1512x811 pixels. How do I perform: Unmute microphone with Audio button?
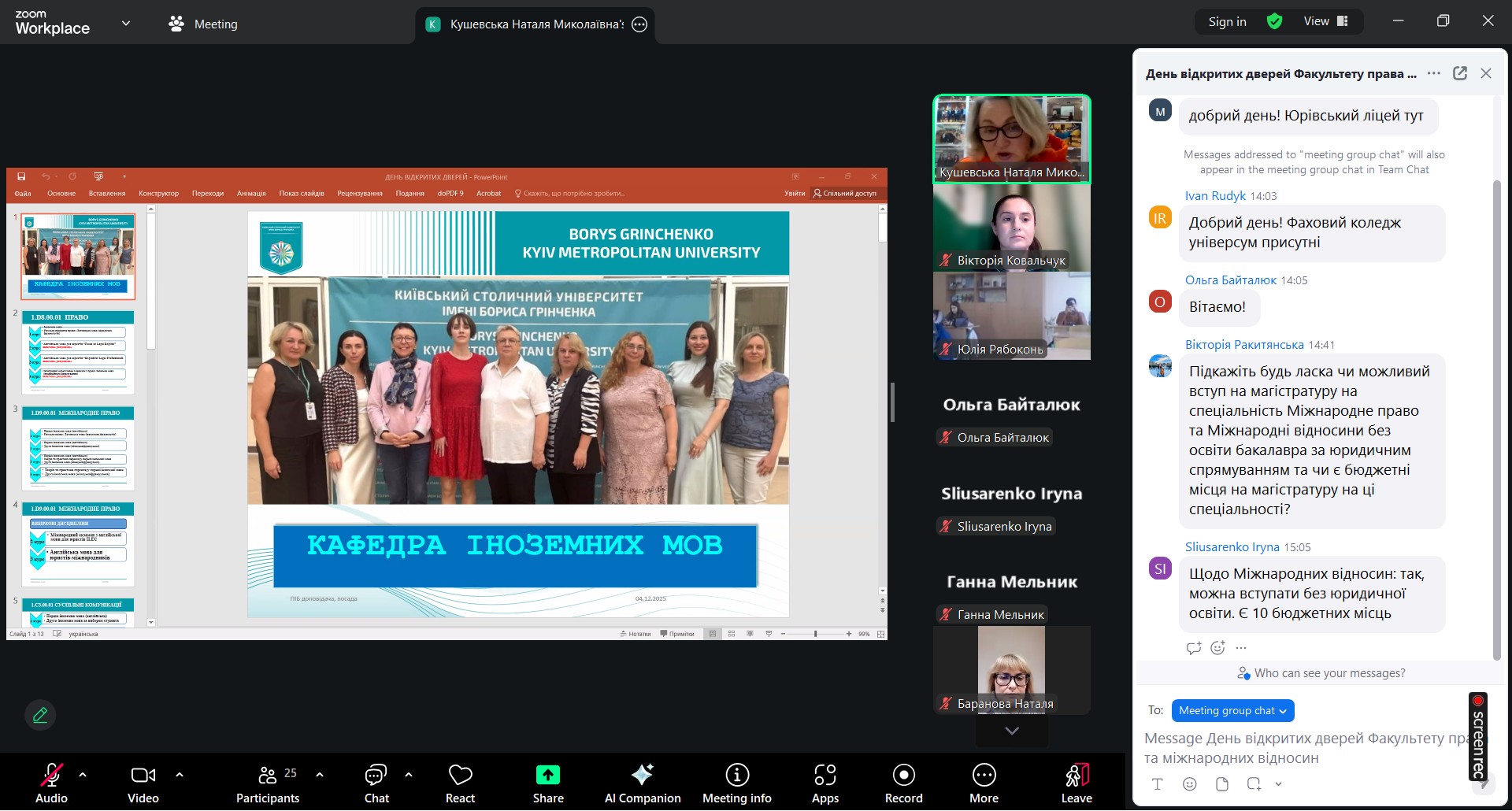pos(51,783)
